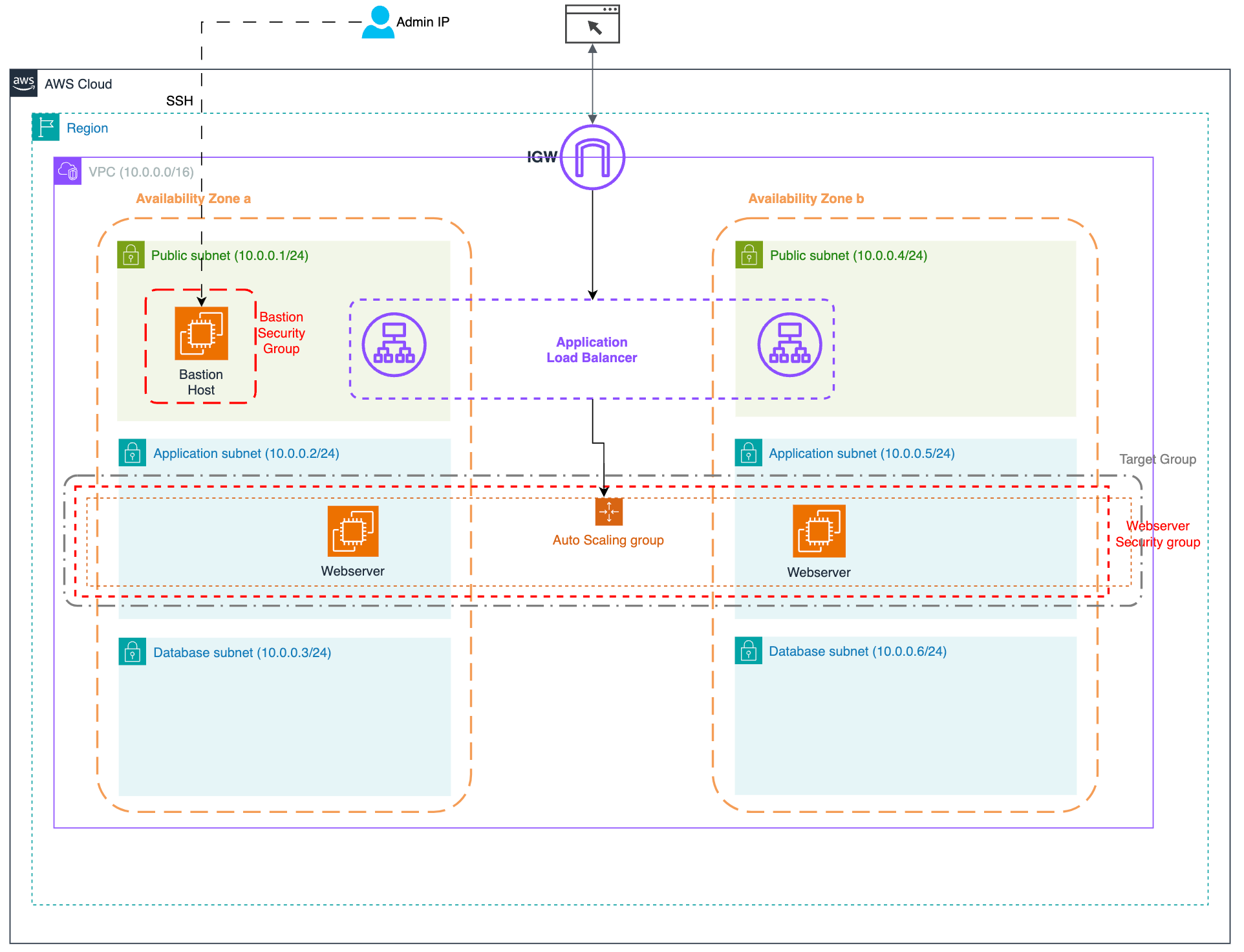Click the Availability Zone a heading
Image resolution: width=1244 pixels, height=952 pixels.
tap(193, 199)
